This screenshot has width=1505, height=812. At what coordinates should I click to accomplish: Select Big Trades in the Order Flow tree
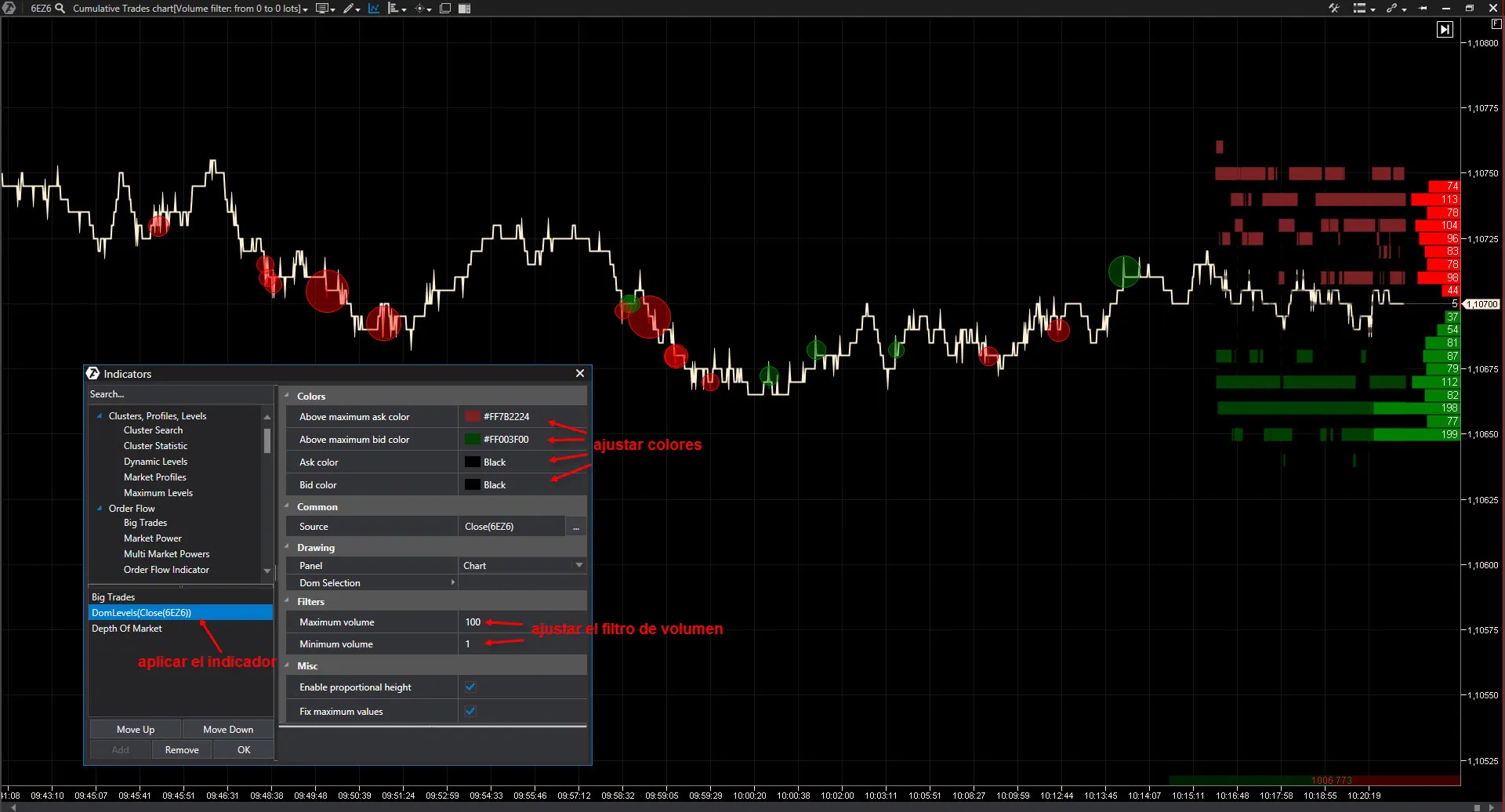pyautogui.click(x=145, y=523)
